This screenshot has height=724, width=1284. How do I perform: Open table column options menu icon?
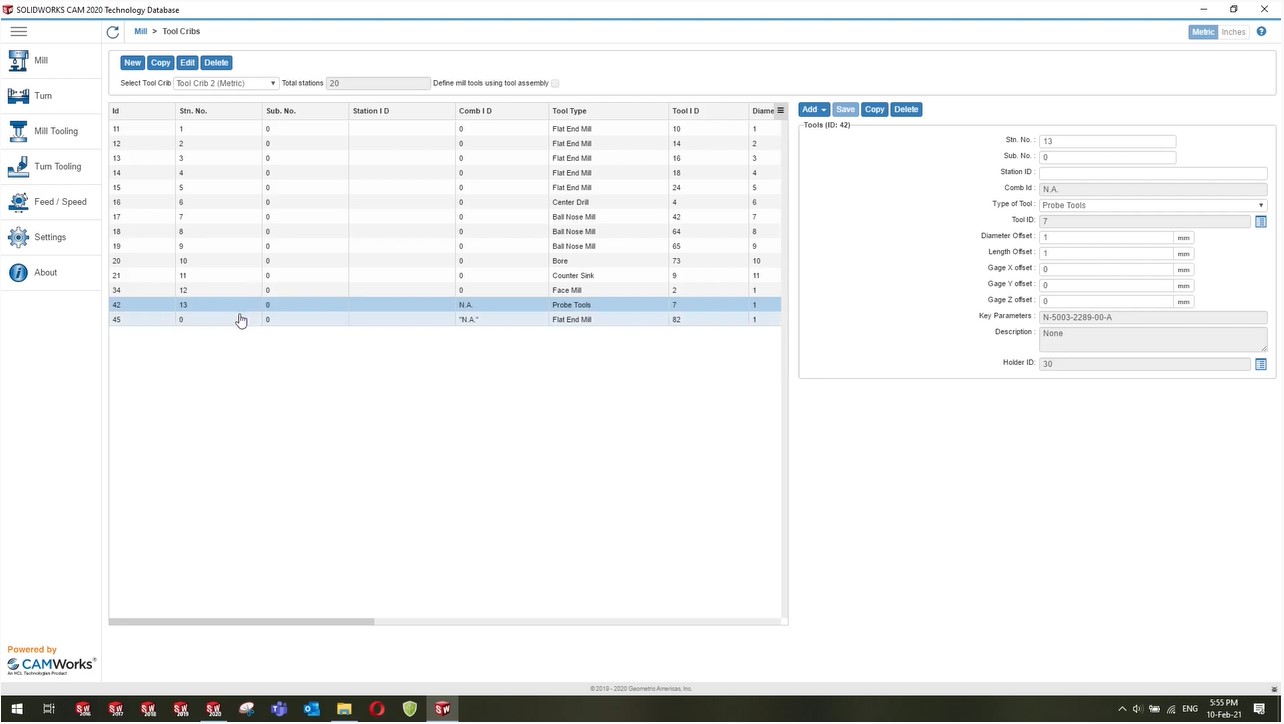click(x=780, y=111)
